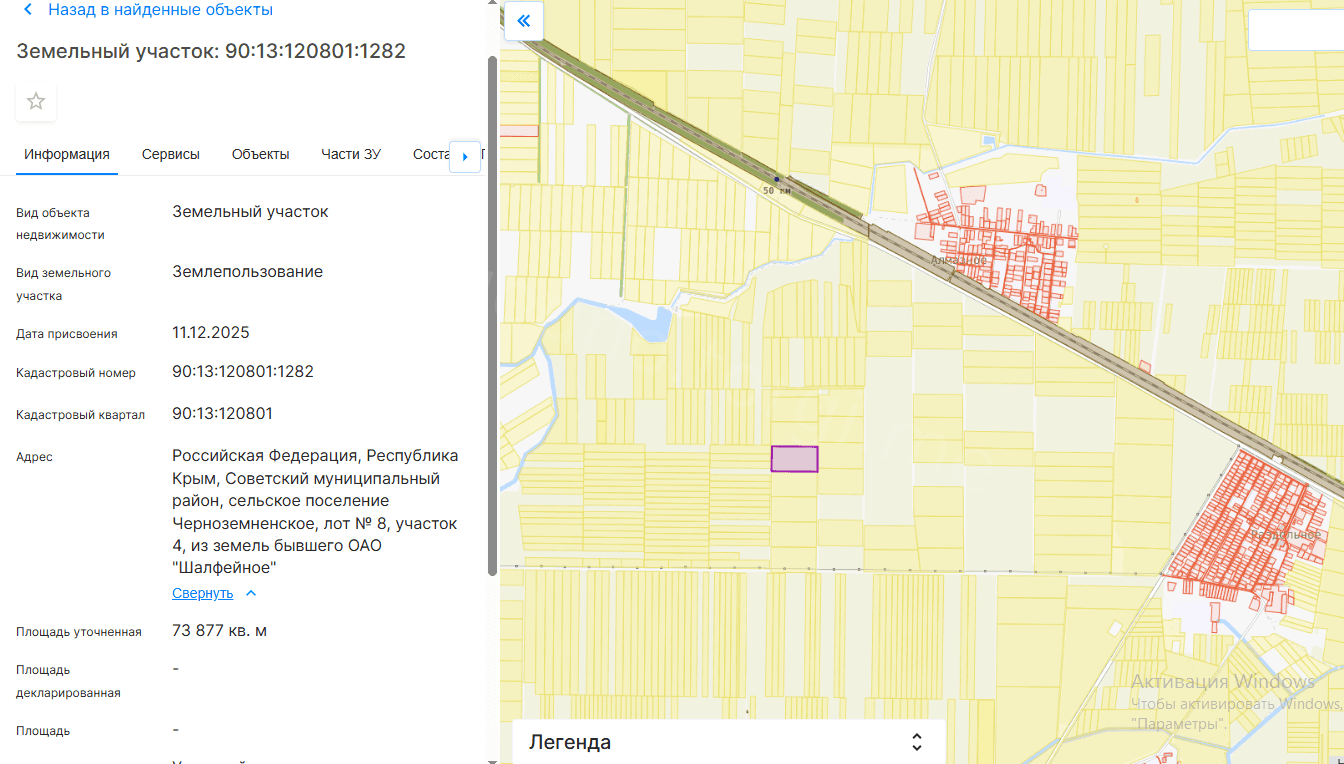Click the small chevron next to Свернуть
Image resolution: width=1344 pixels, height=764 pixels.
(x=251, y=593)
